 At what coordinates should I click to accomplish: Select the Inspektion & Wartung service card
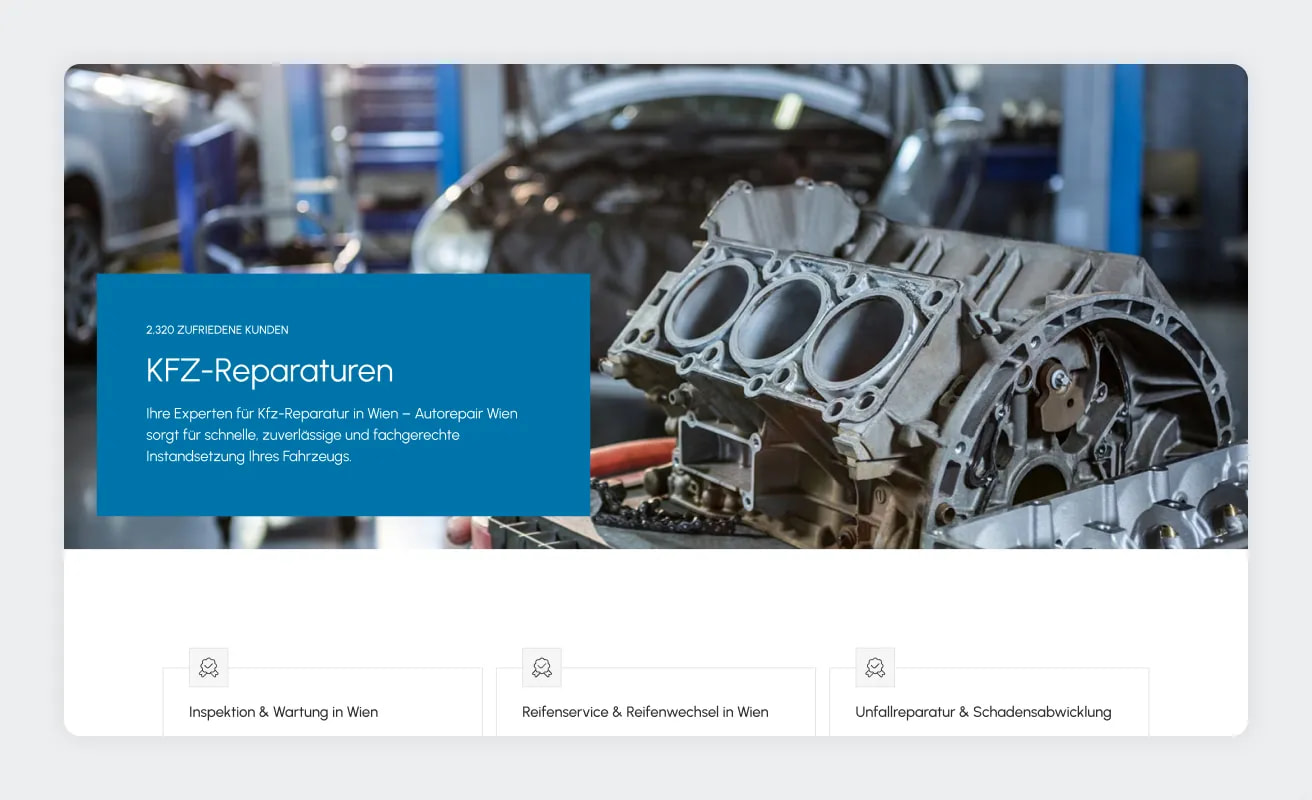(322, 700)
